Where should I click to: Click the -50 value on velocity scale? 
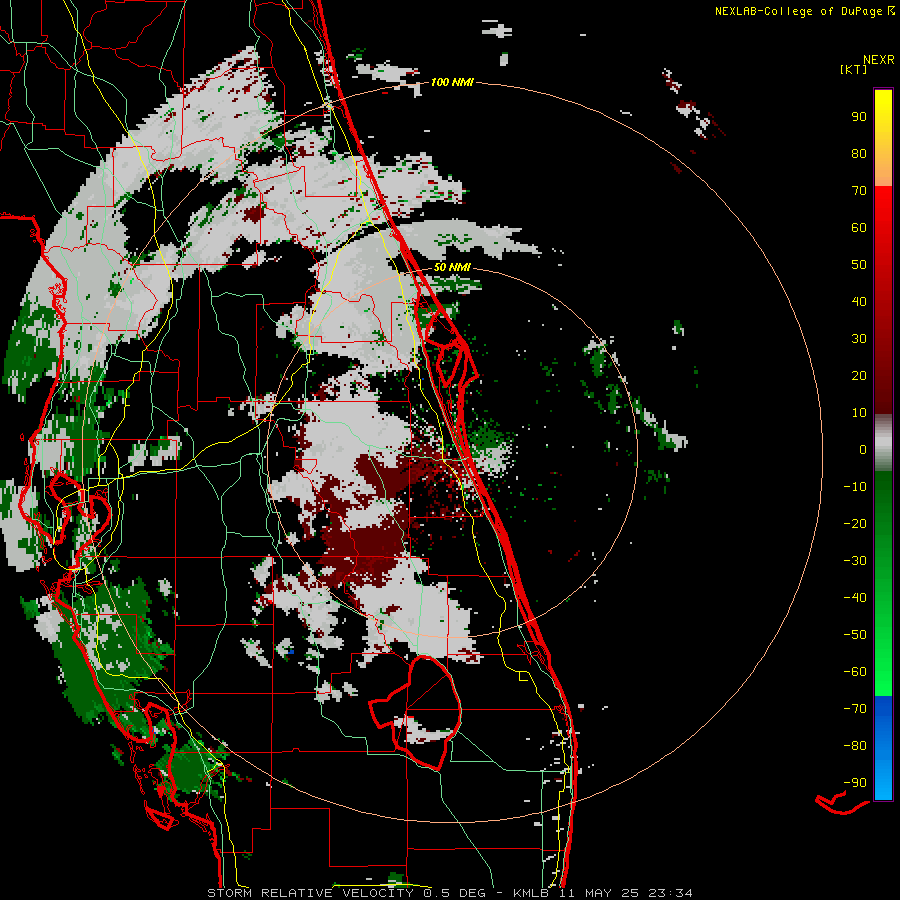click(855, 634)
